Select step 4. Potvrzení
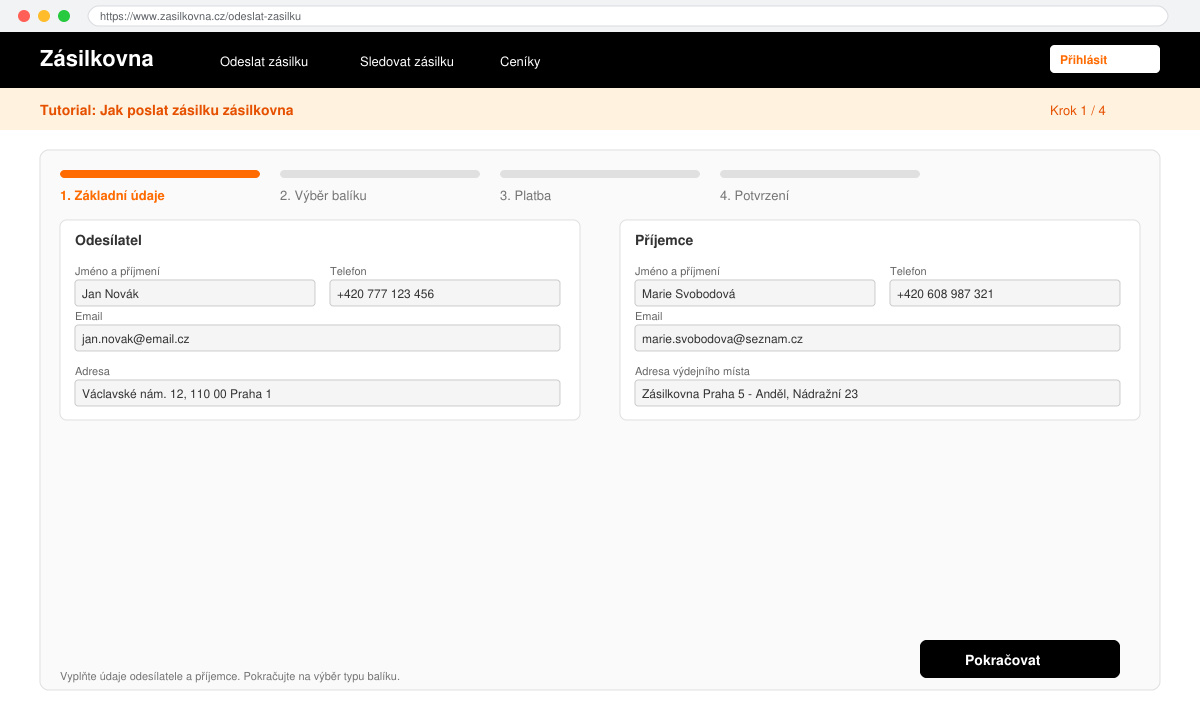 754,196
